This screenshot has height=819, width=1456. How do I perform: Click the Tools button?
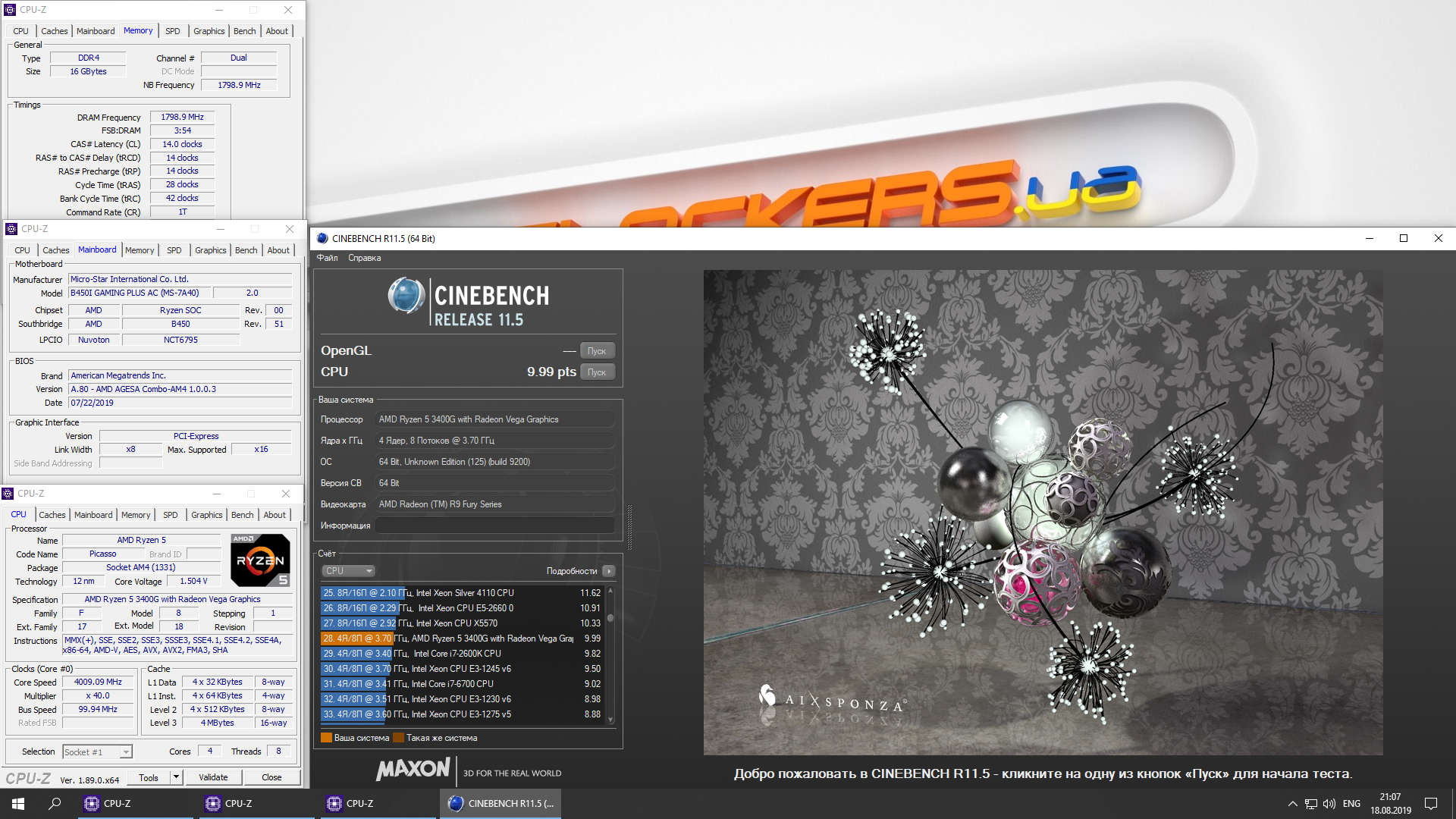[149, 777]
